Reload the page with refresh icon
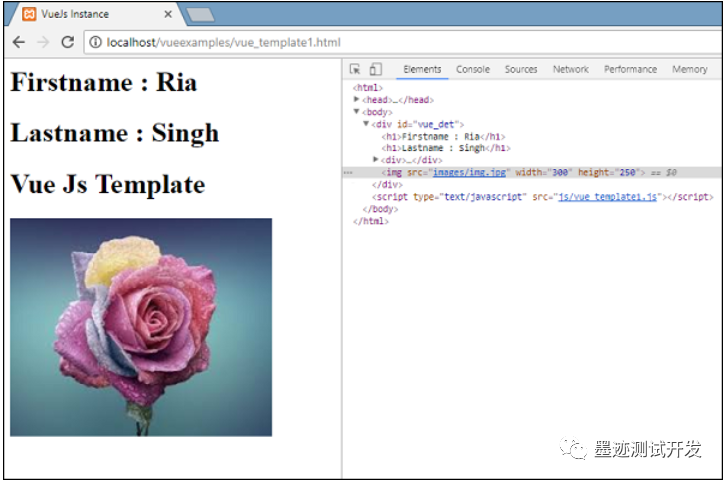Image resolution: width=725 pixels, height=481 pixels. click(68, 42)
